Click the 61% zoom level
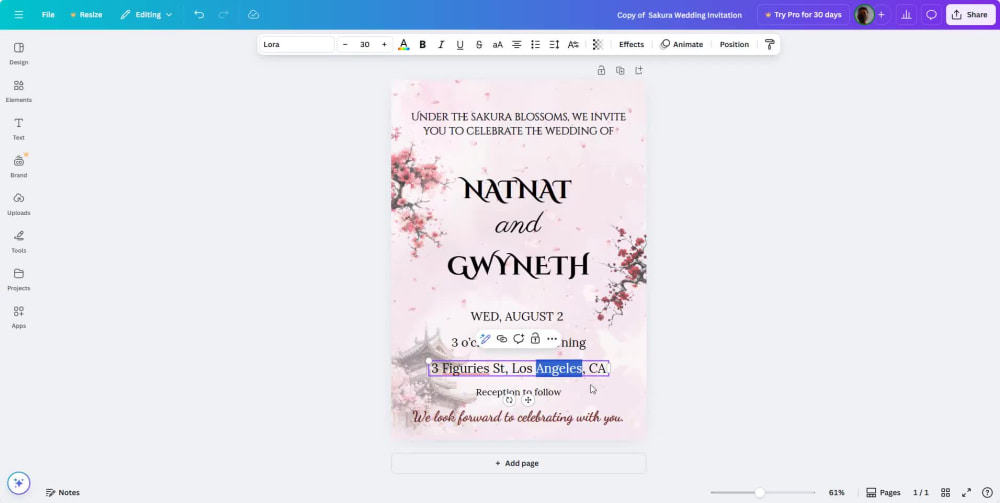Screen dimensions: 1000x503 (x=836, y=492)
